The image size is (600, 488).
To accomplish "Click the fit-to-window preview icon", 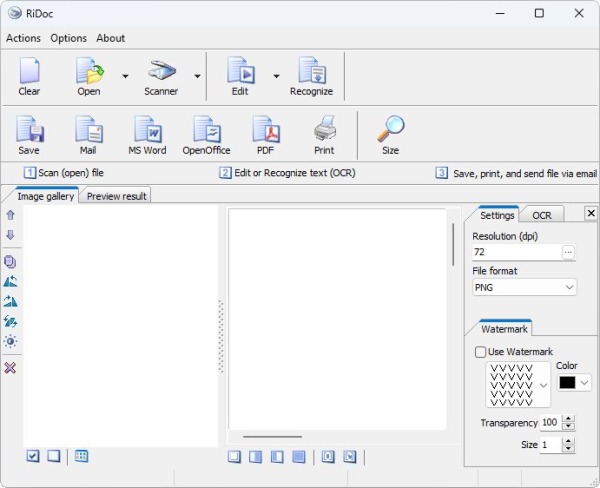I will 350,457.
